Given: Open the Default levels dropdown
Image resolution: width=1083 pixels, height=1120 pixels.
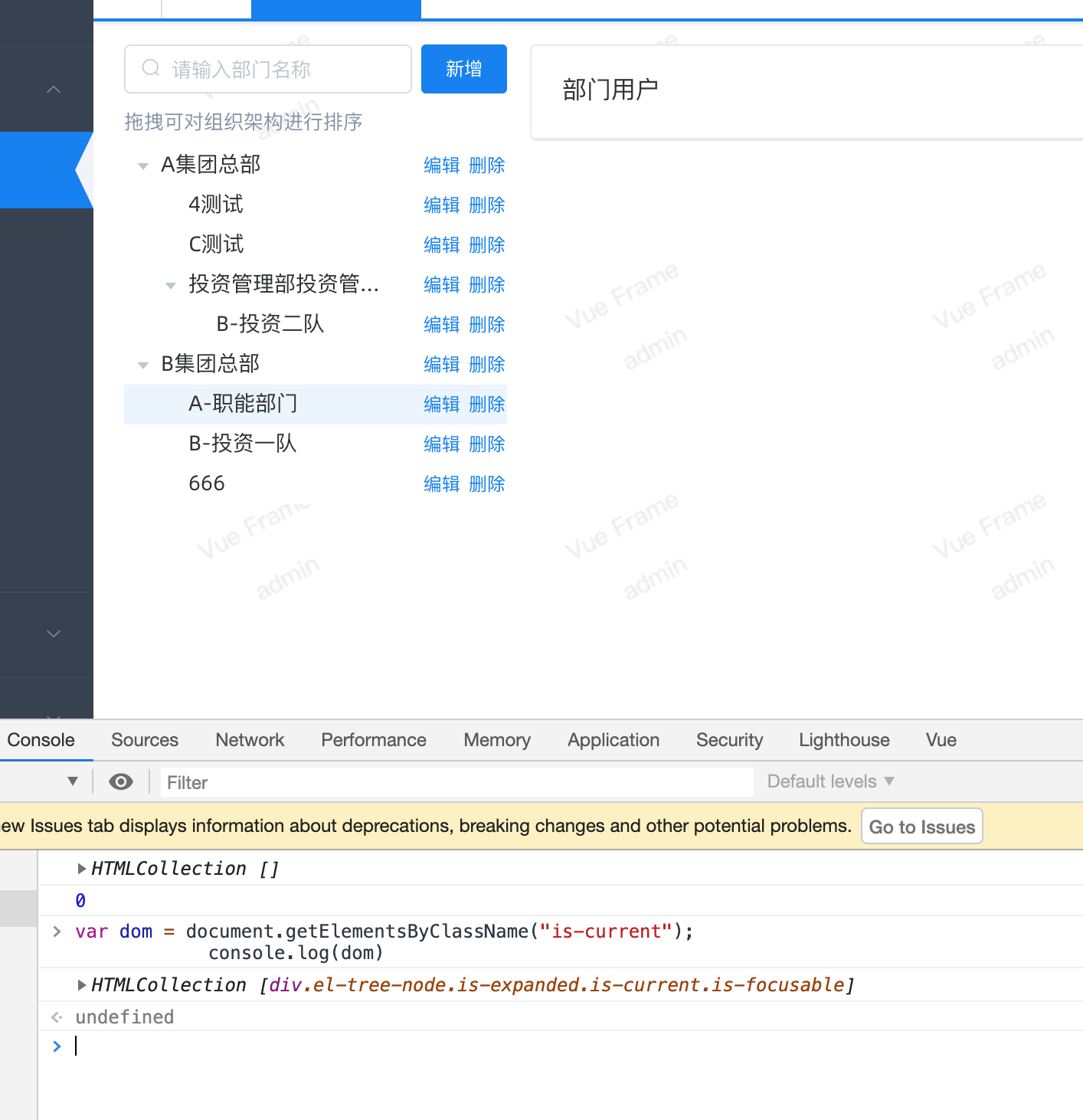Looking at the screenshot, I should (830, 781).
